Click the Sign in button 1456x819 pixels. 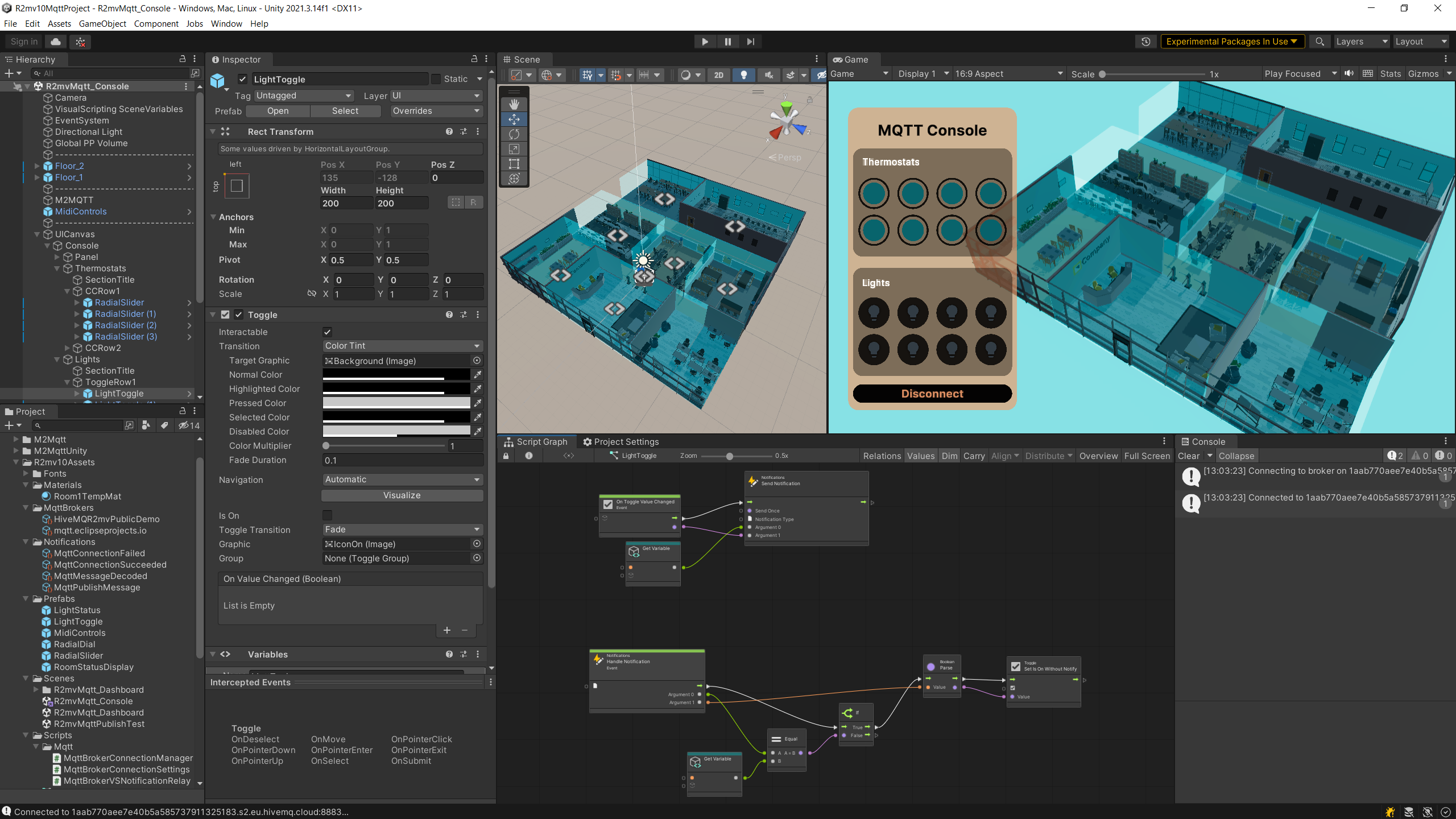(x=24, y=42)
